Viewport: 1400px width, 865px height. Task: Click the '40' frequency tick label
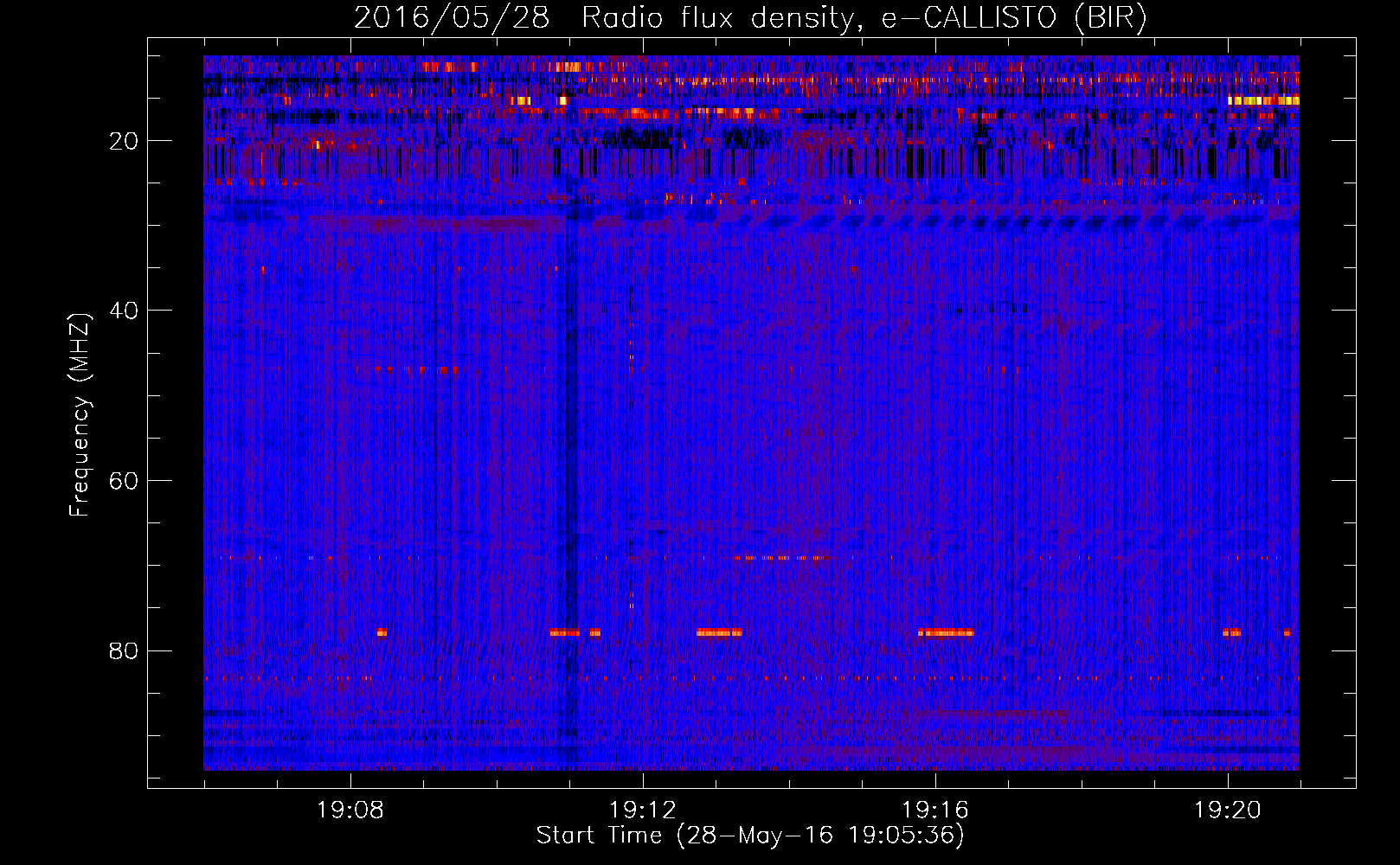124,311
